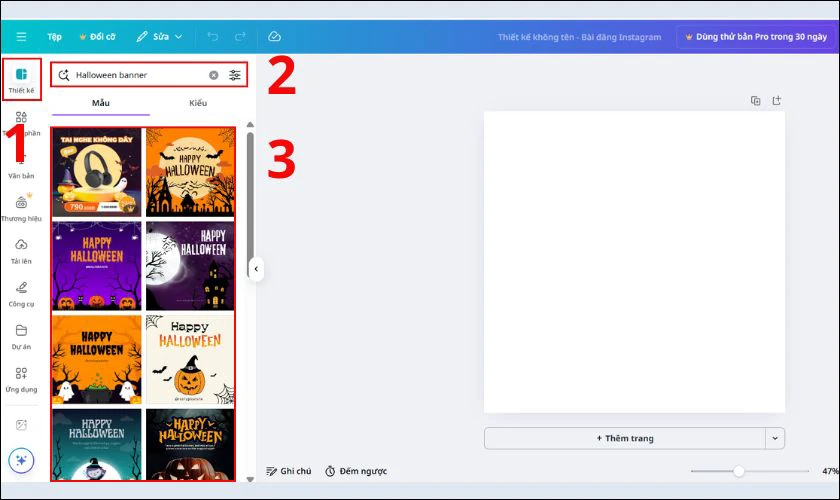Open the Tải lên uploads panel
This screenshot has height=500, width=840.
[21, 250]
